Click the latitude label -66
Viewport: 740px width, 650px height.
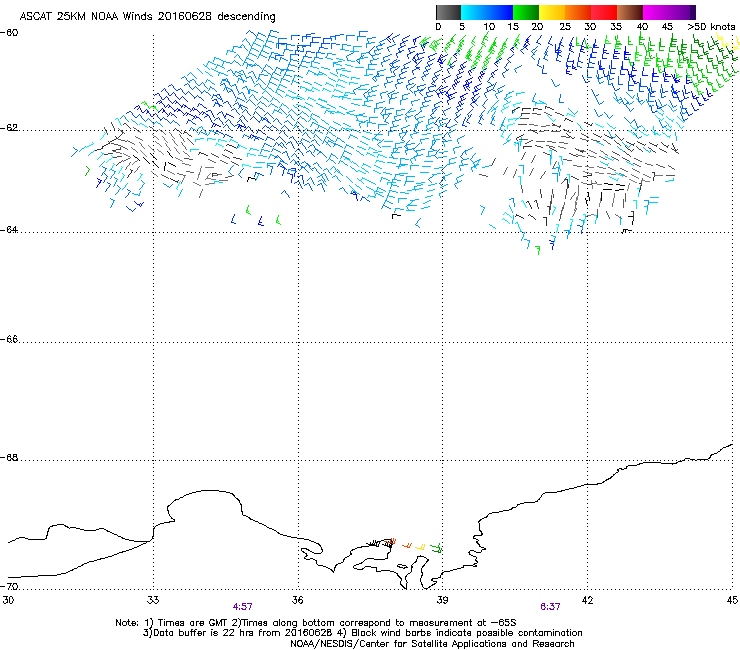click(9, 339)
